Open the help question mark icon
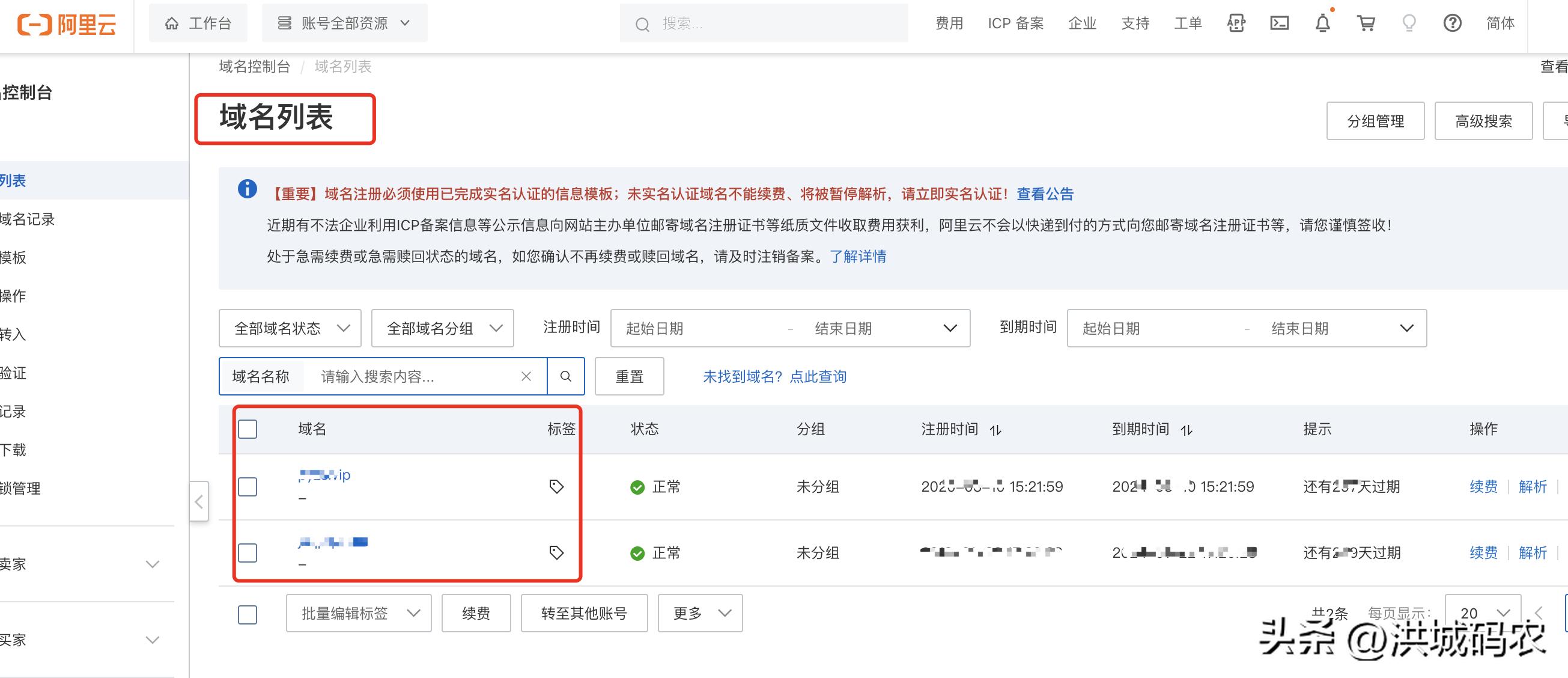The image size is (1568, 678). coord(1451,23)
